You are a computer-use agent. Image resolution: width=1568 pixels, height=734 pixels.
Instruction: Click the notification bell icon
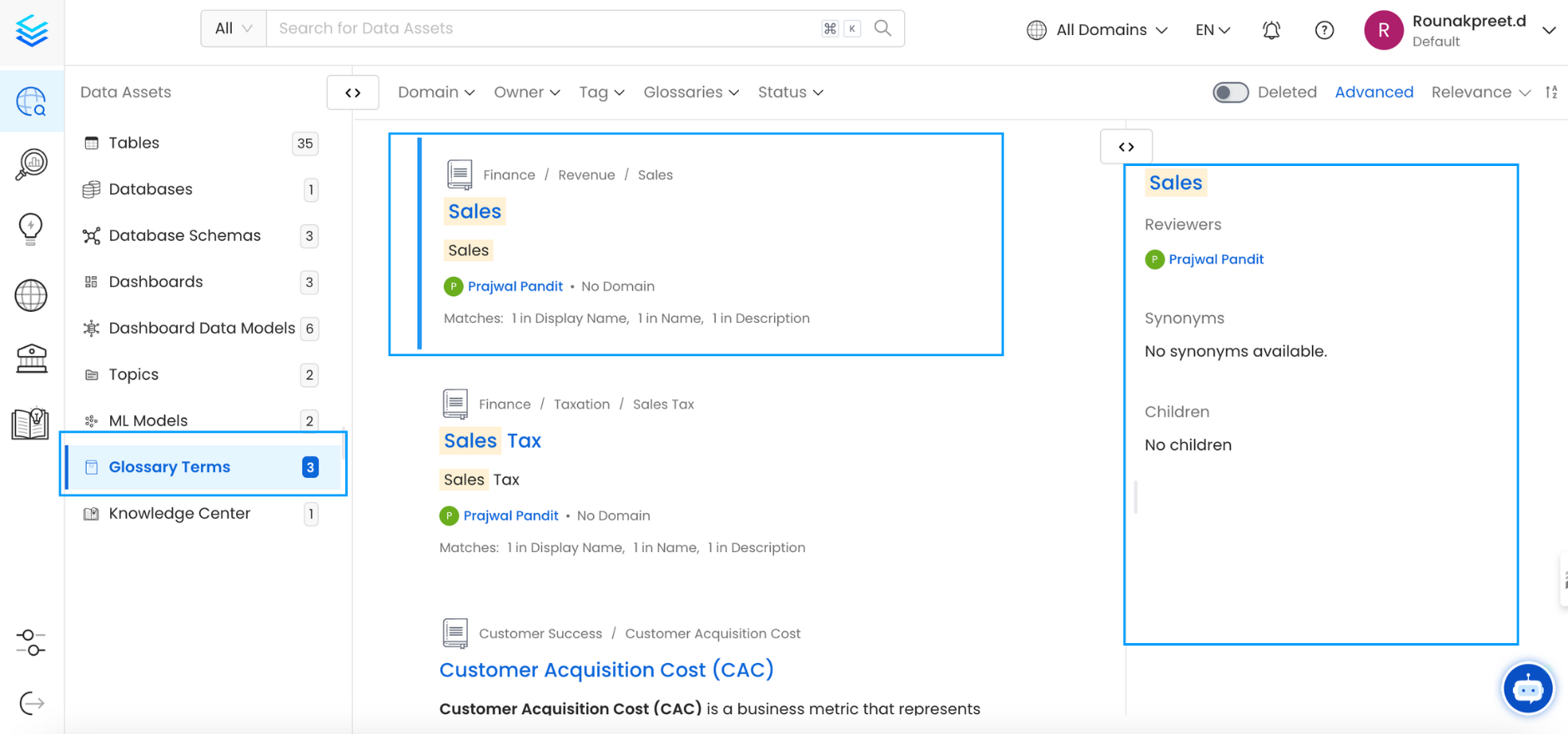pyautogui.click(x=1271, y=30)
